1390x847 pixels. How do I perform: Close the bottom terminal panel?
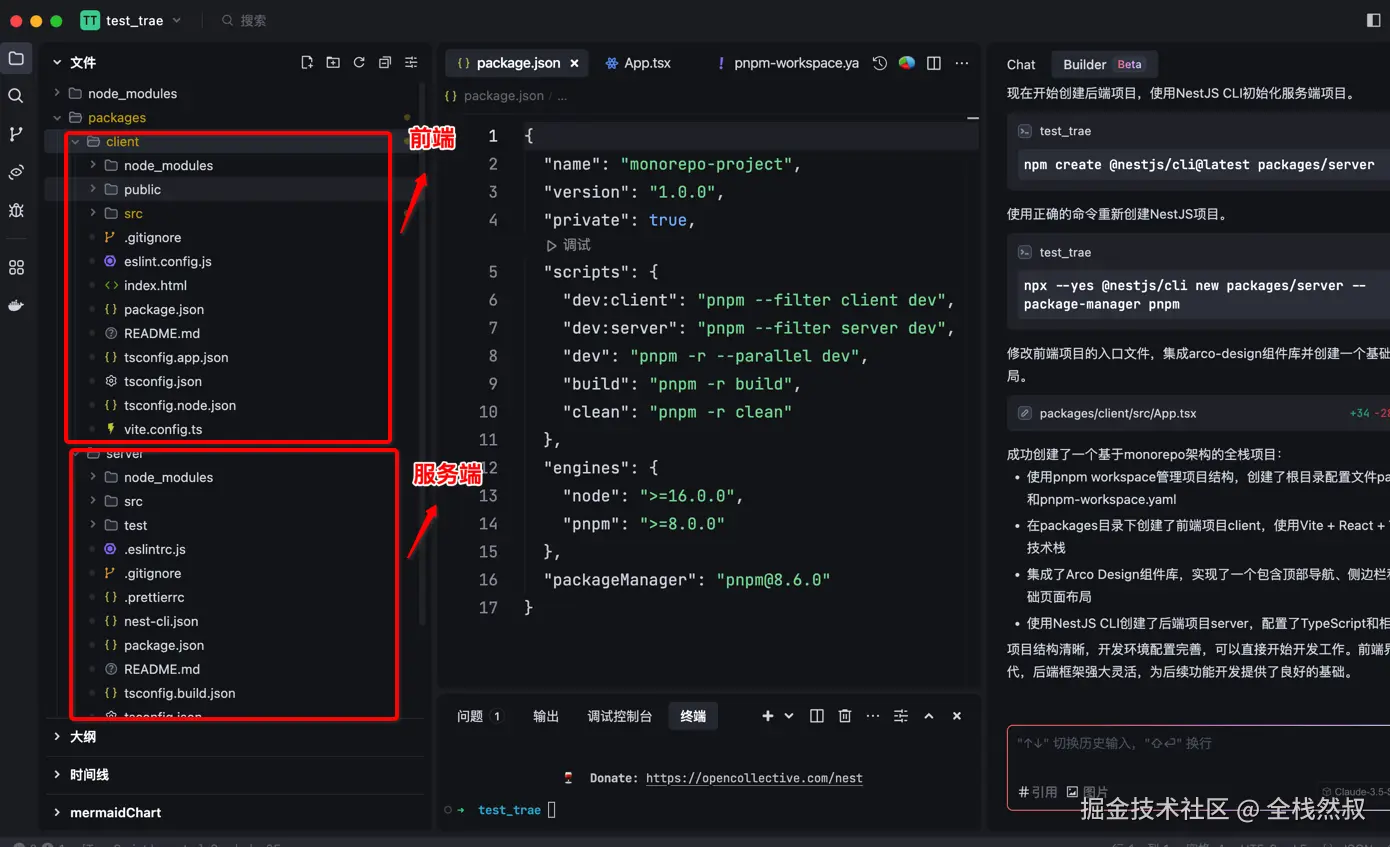(957, 716)
